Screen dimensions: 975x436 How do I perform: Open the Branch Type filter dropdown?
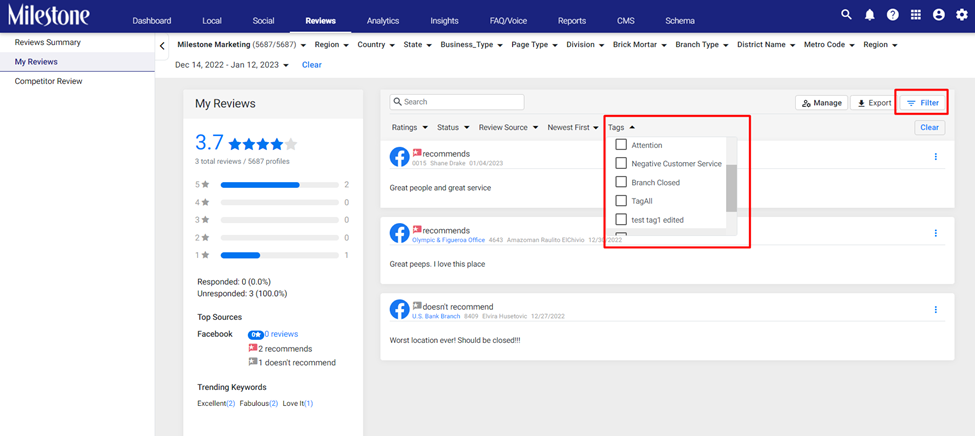click(x=701, y=45)
